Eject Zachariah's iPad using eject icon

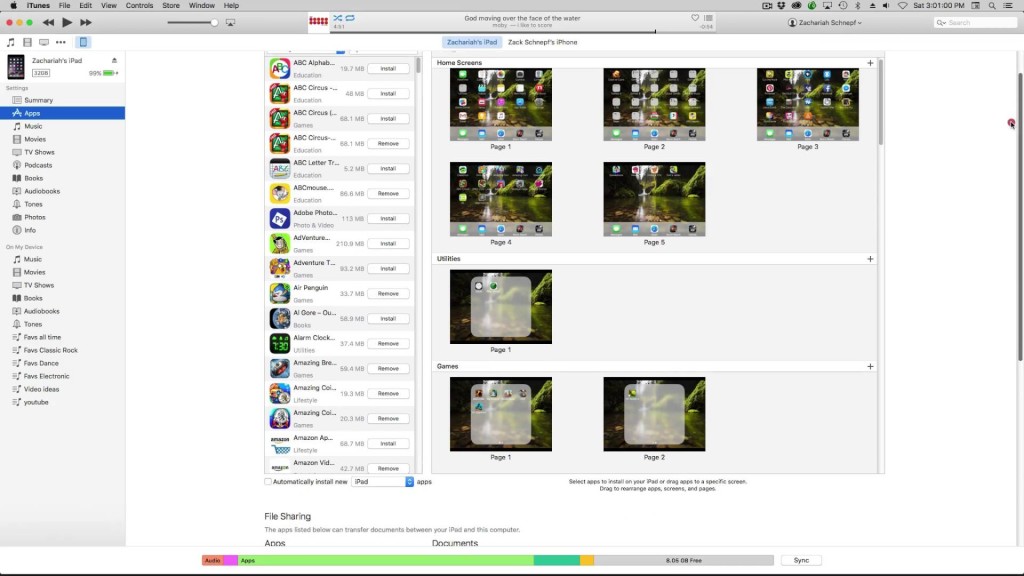(x=115, y=60)
